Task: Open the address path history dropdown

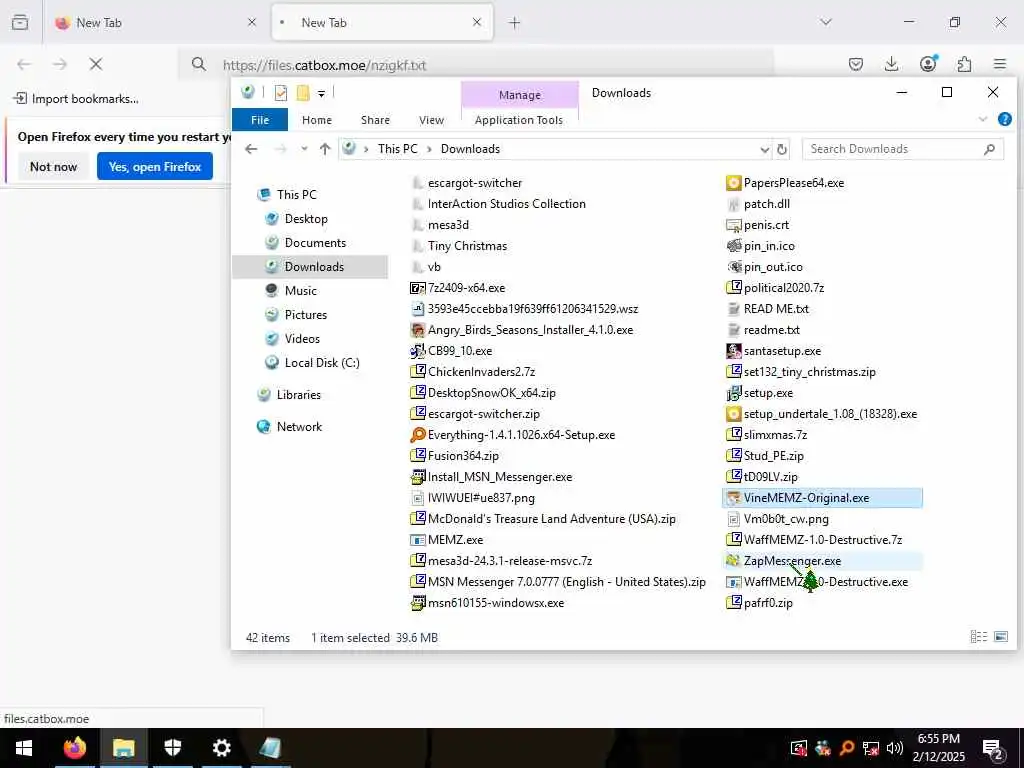Action: 765,150
